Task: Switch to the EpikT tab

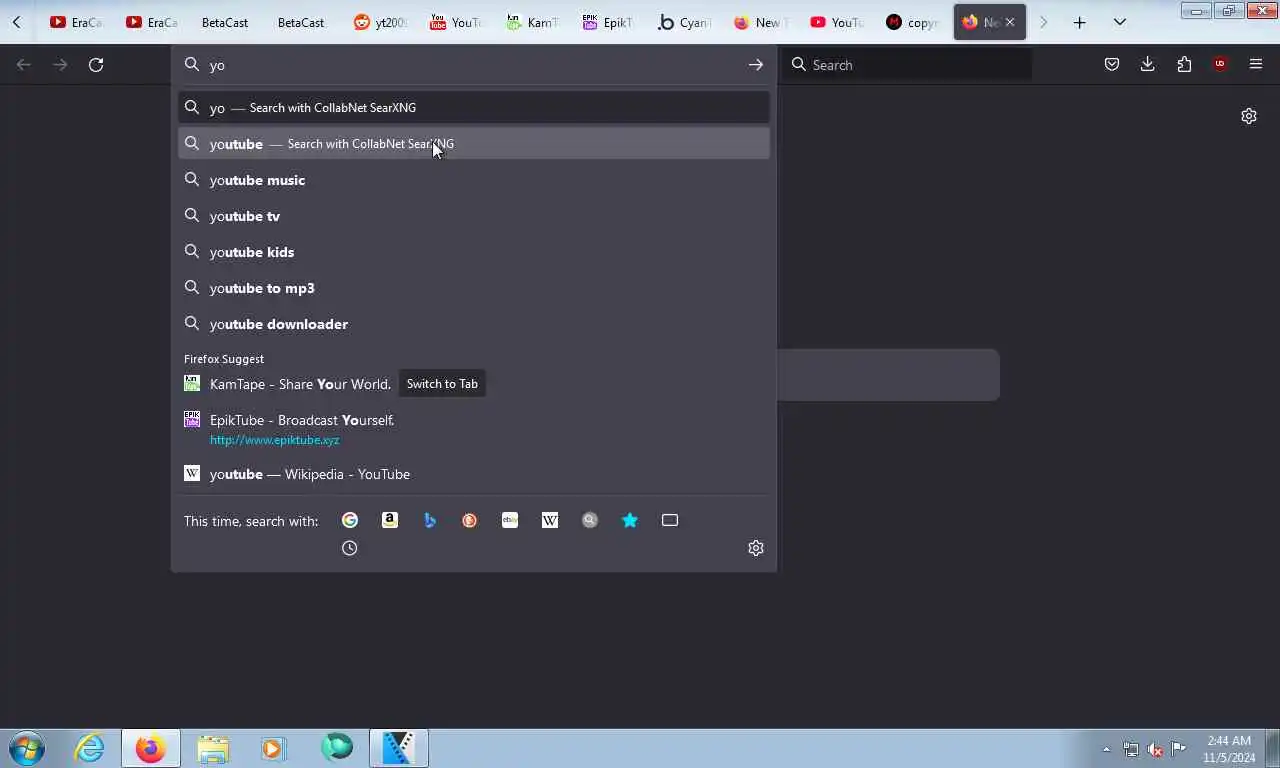Action: (x=608, y=22)
